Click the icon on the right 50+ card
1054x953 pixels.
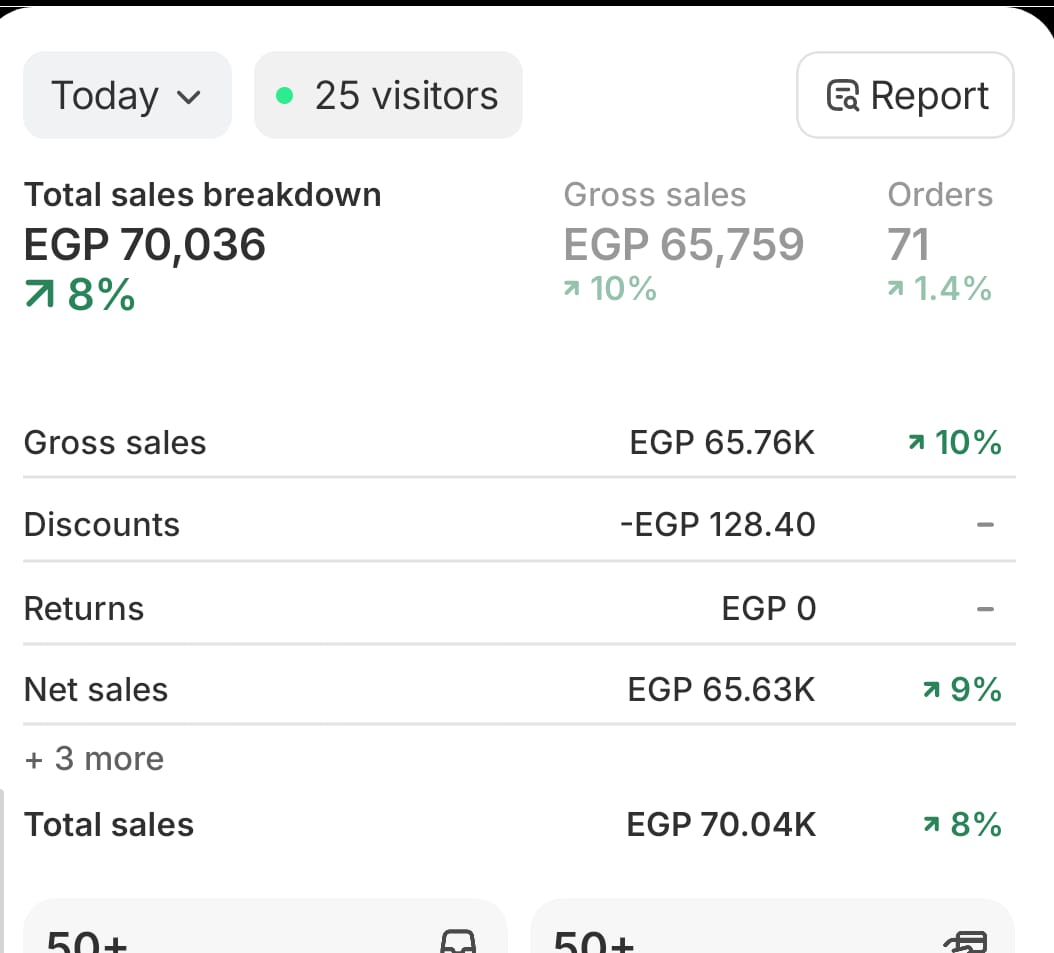966,942
